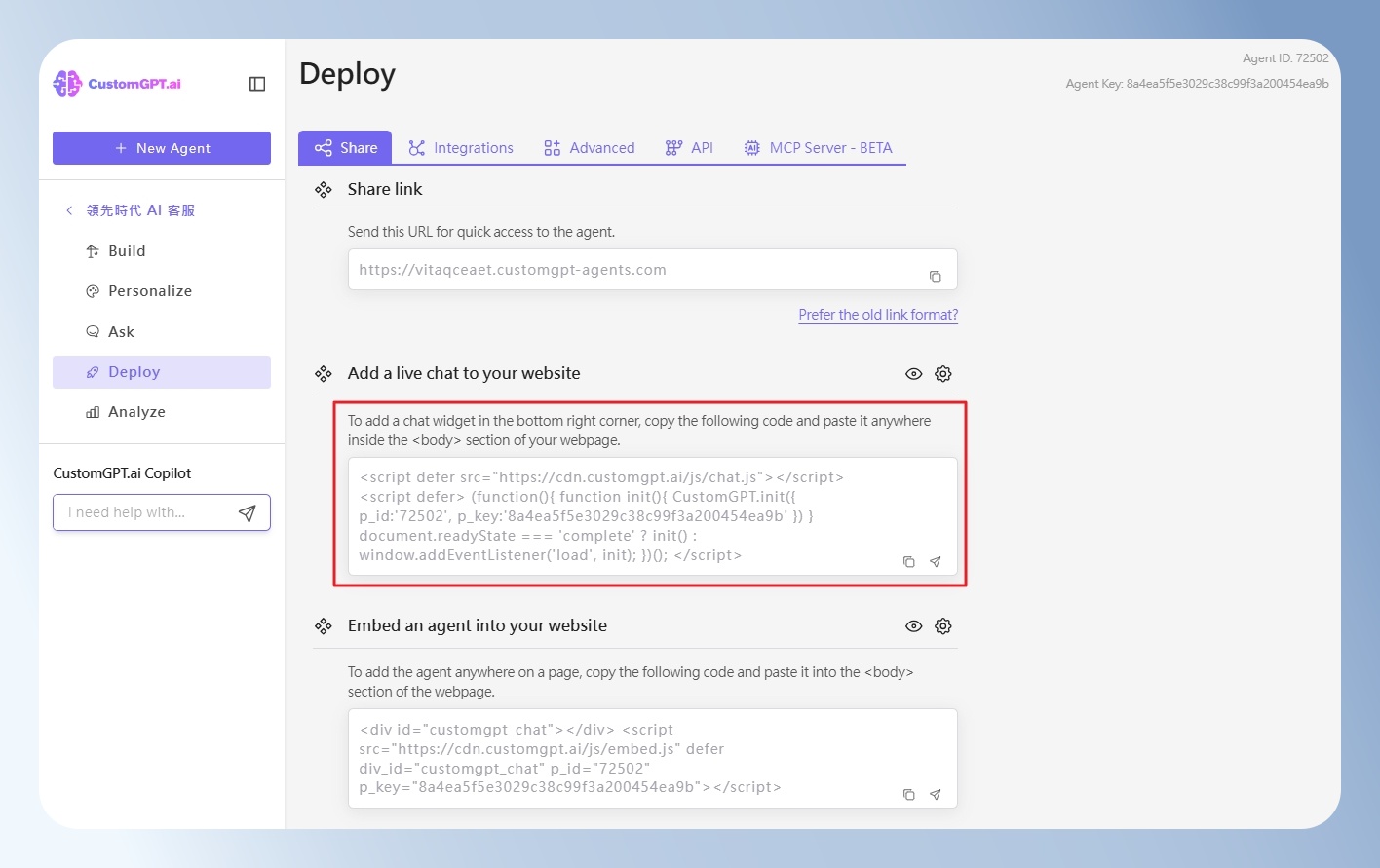Preview embedded agent with the eye icon
Image resolution: width=1380 pixels, height=868 pixels.
point(913,626)
